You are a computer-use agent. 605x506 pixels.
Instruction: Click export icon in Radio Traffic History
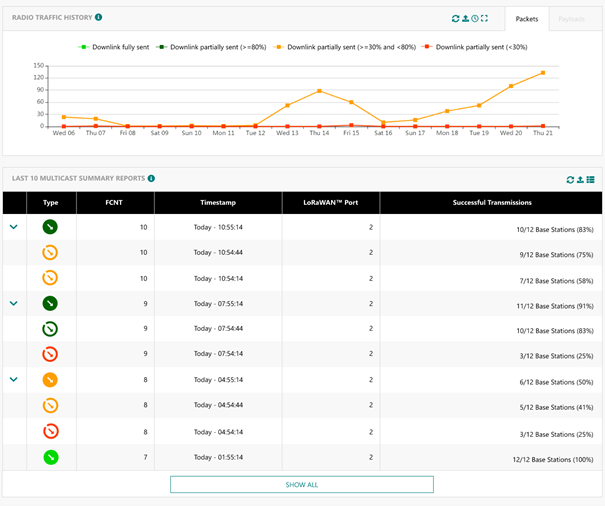(466, 18)
